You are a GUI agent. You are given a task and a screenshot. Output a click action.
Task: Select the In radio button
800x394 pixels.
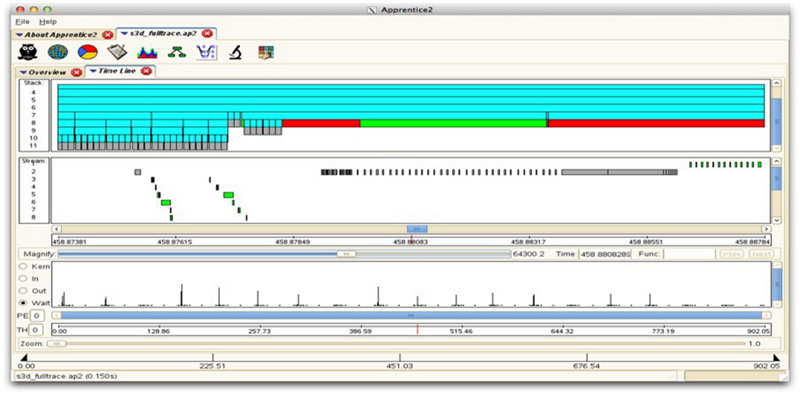[23, 279]
